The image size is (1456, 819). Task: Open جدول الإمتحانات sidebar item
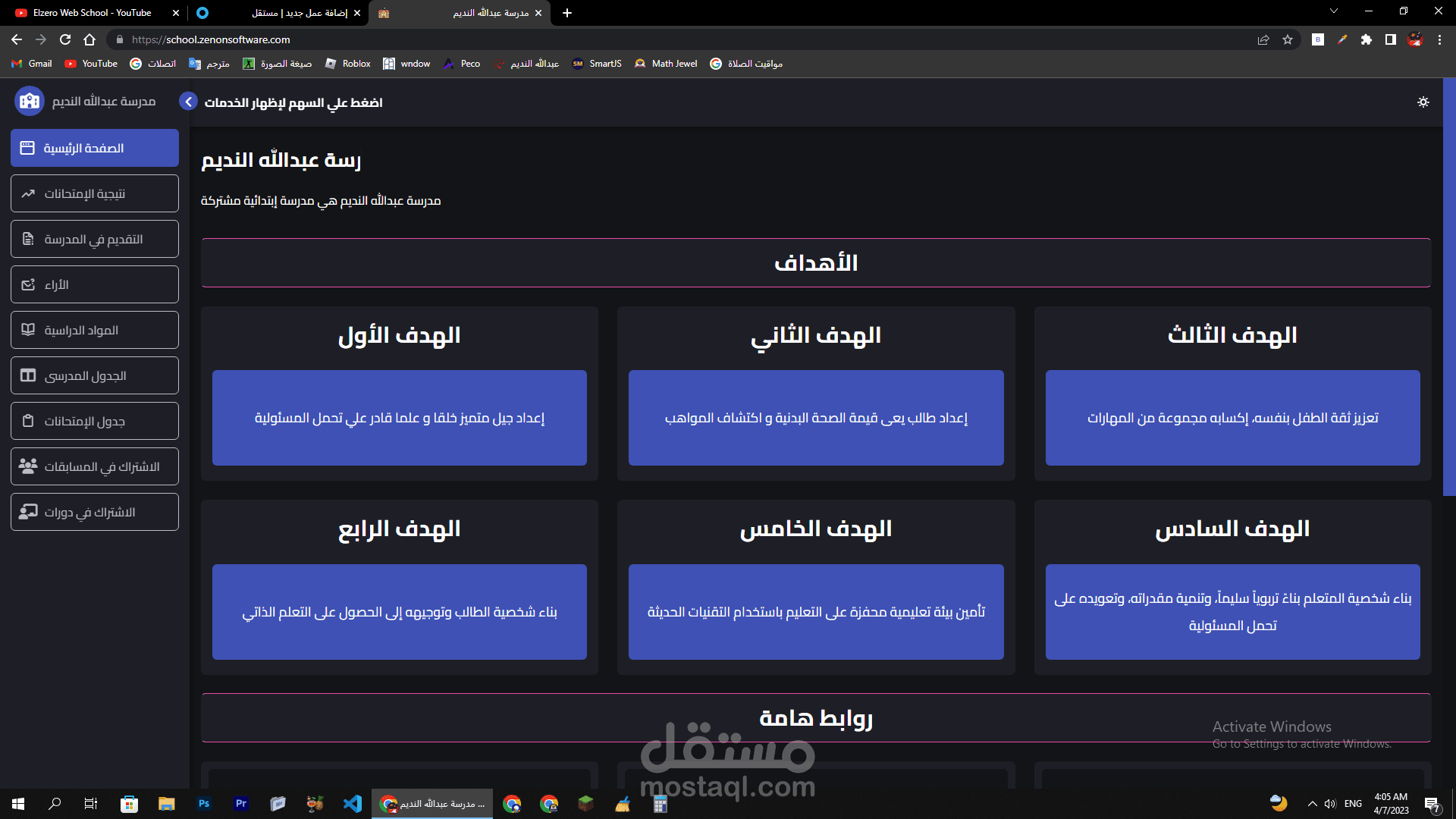pyautogui.click(x=95, y=421)
